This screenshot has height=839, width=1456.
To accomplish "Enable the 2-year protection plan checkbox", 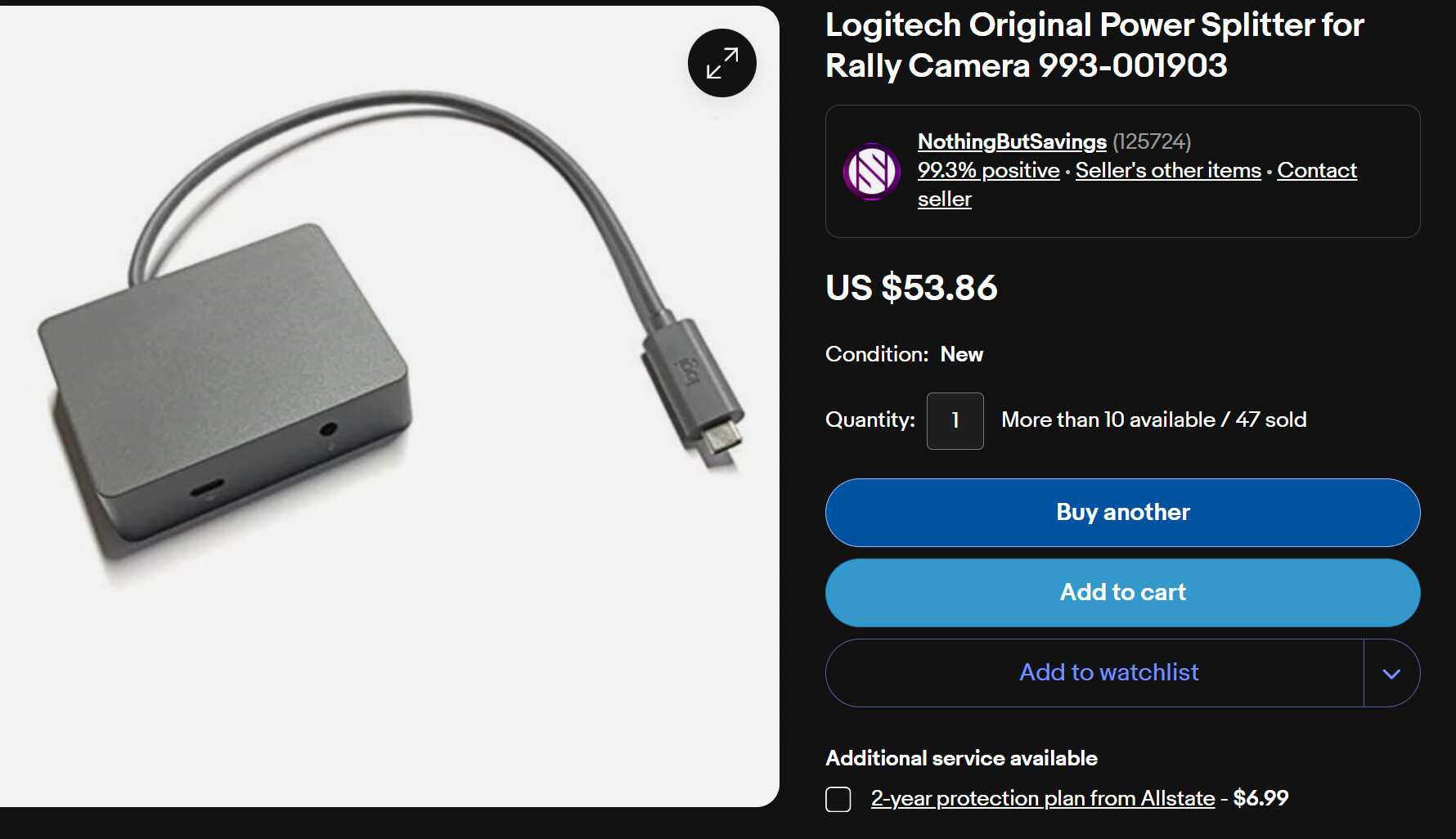I will [838, 799].
